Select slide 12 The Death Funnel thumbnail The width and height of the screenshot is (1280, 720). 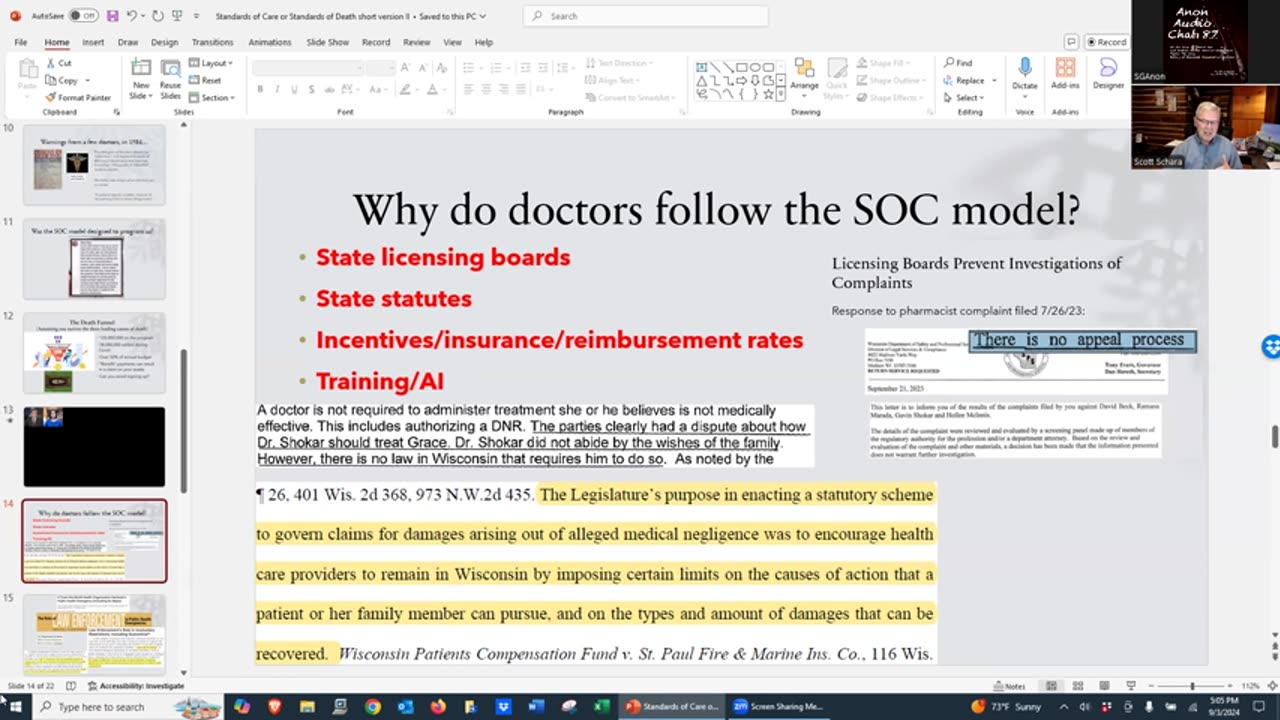94,353
